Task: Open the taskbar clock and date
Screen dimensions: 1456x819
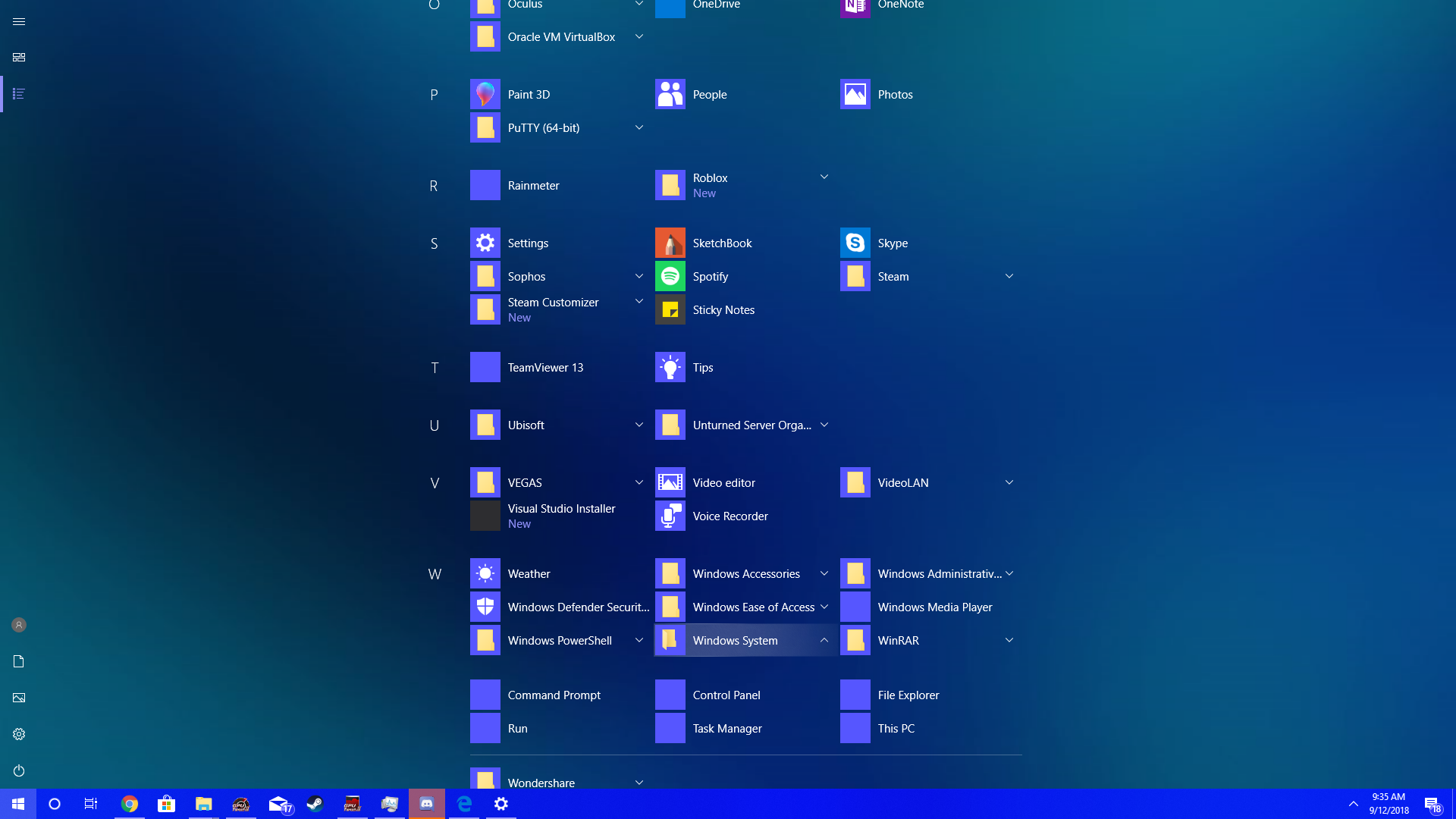Action: click(x=1389, y=804)
